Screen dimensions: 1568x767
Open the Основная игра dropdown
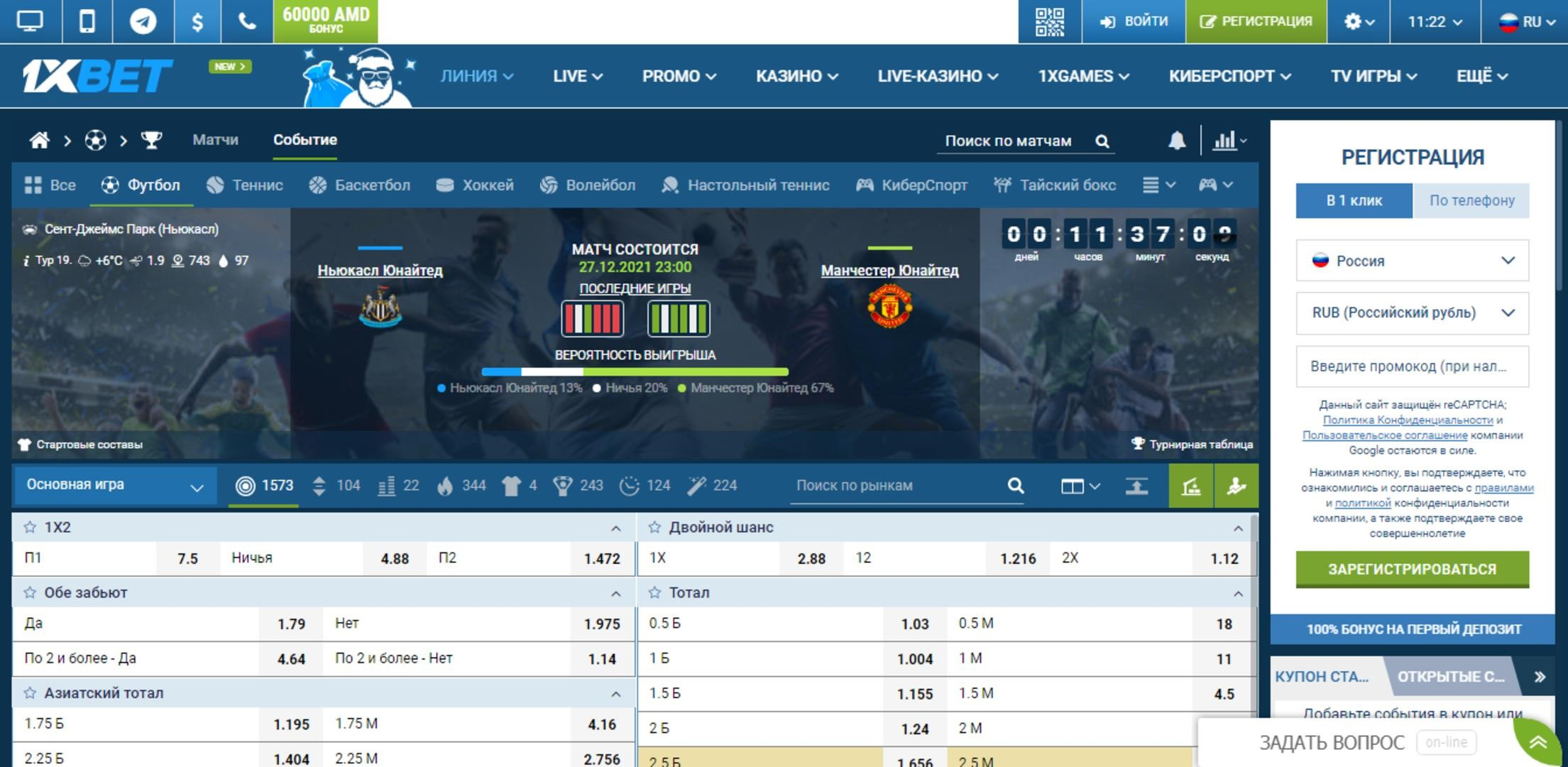115,486
